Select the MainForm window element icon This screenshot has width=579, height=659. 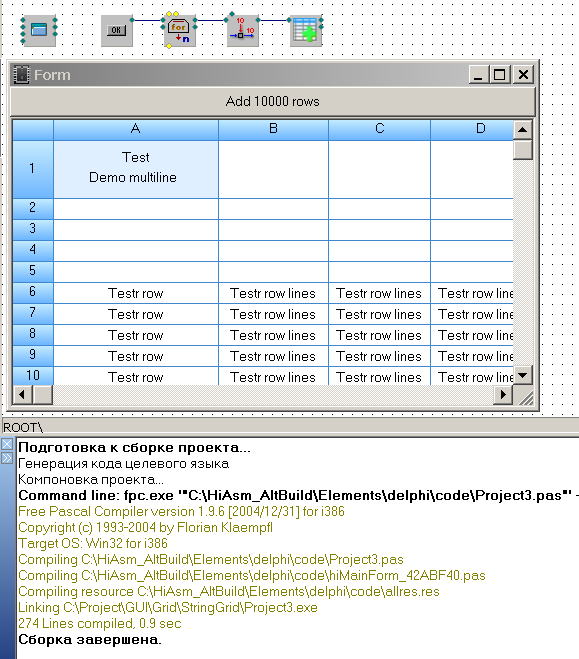pyautogui.click(x=39, y=30)
